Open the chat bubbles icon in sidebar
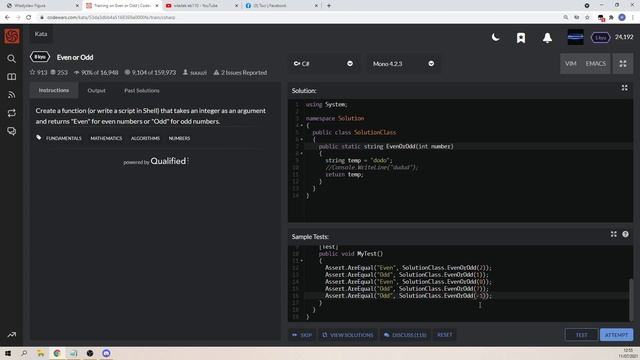The image size is (640, 360). pyautogui.click(x=11, y=131)
